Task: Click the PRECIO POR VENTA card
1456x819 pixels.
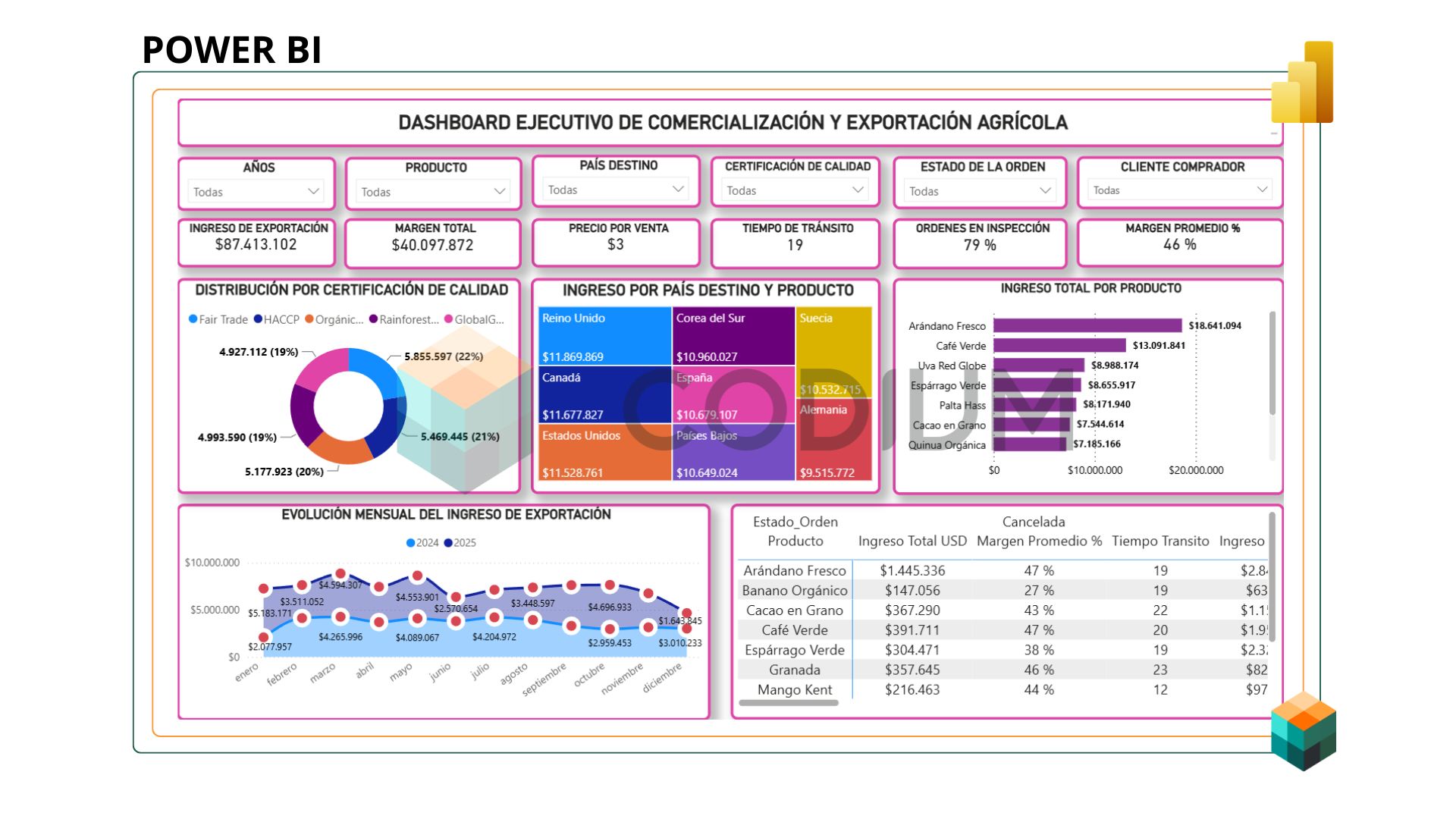Action: 616,243
